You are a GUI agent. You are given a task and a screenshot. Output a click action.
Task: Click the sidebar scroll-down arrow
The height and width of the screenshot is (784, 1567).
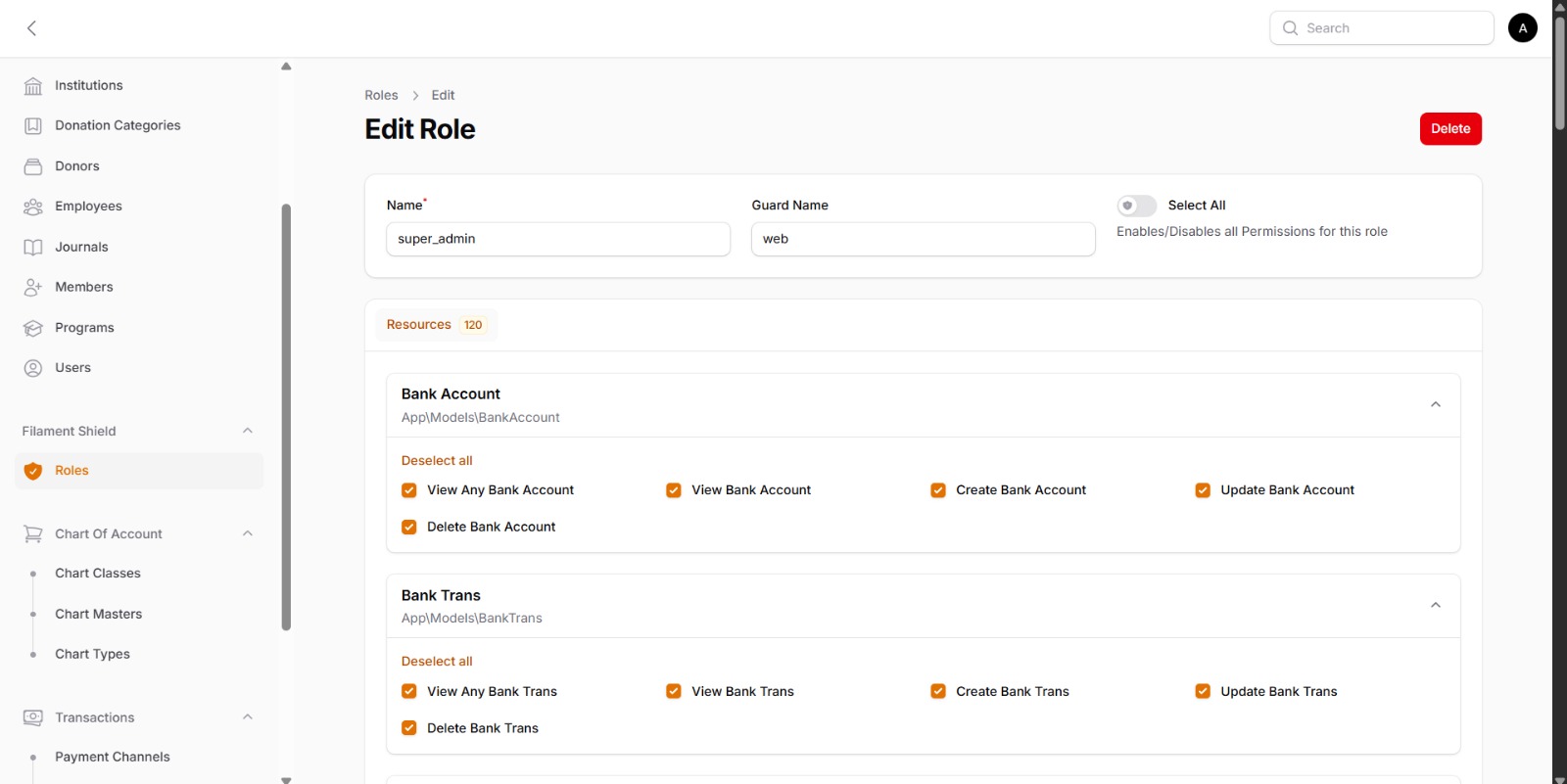[x=286, y=779]
